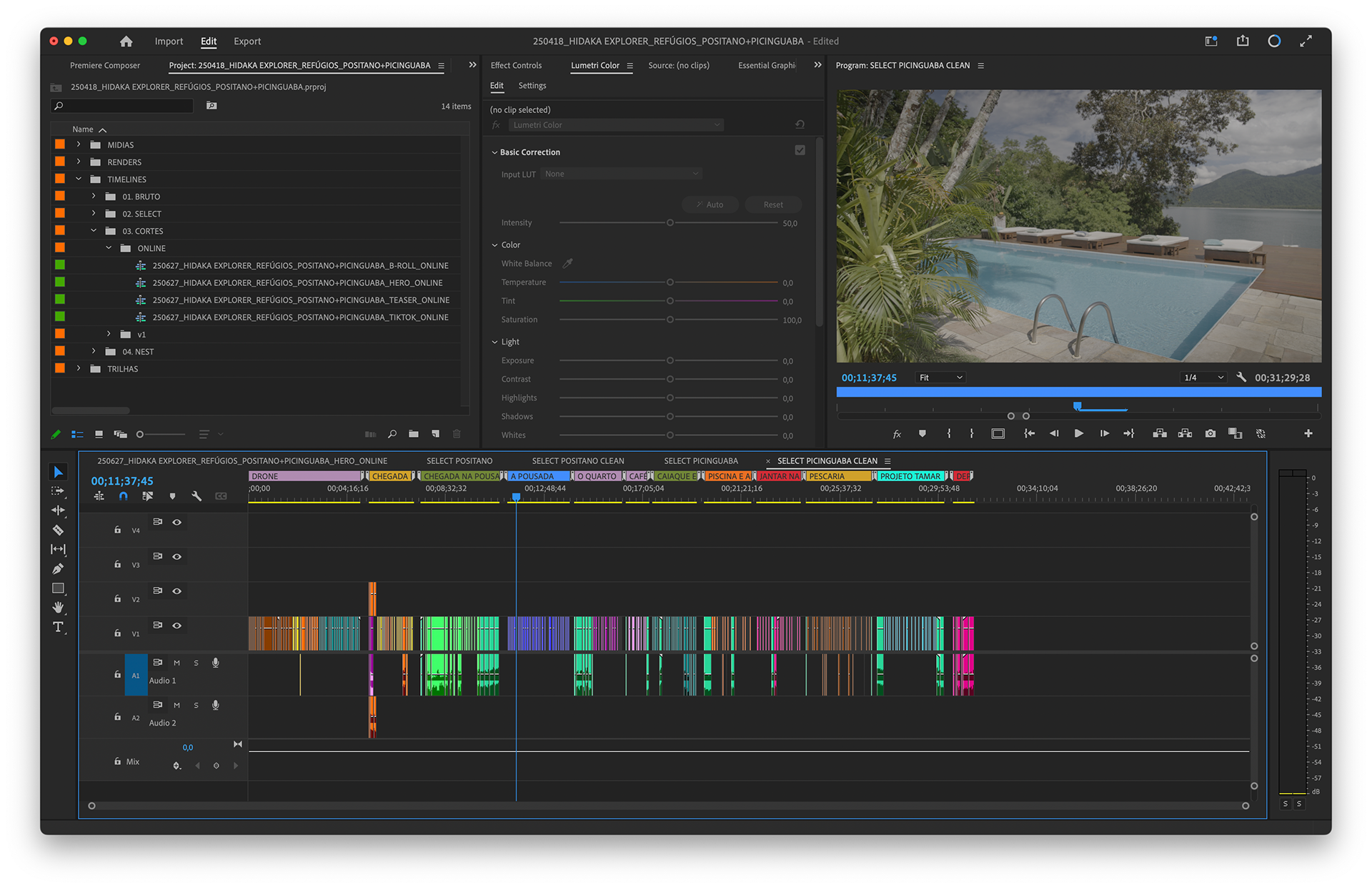Open the timeline wrench settings
Image resolution: width=1372 pixels, height=888 pixels.
[x=197, y=495]
